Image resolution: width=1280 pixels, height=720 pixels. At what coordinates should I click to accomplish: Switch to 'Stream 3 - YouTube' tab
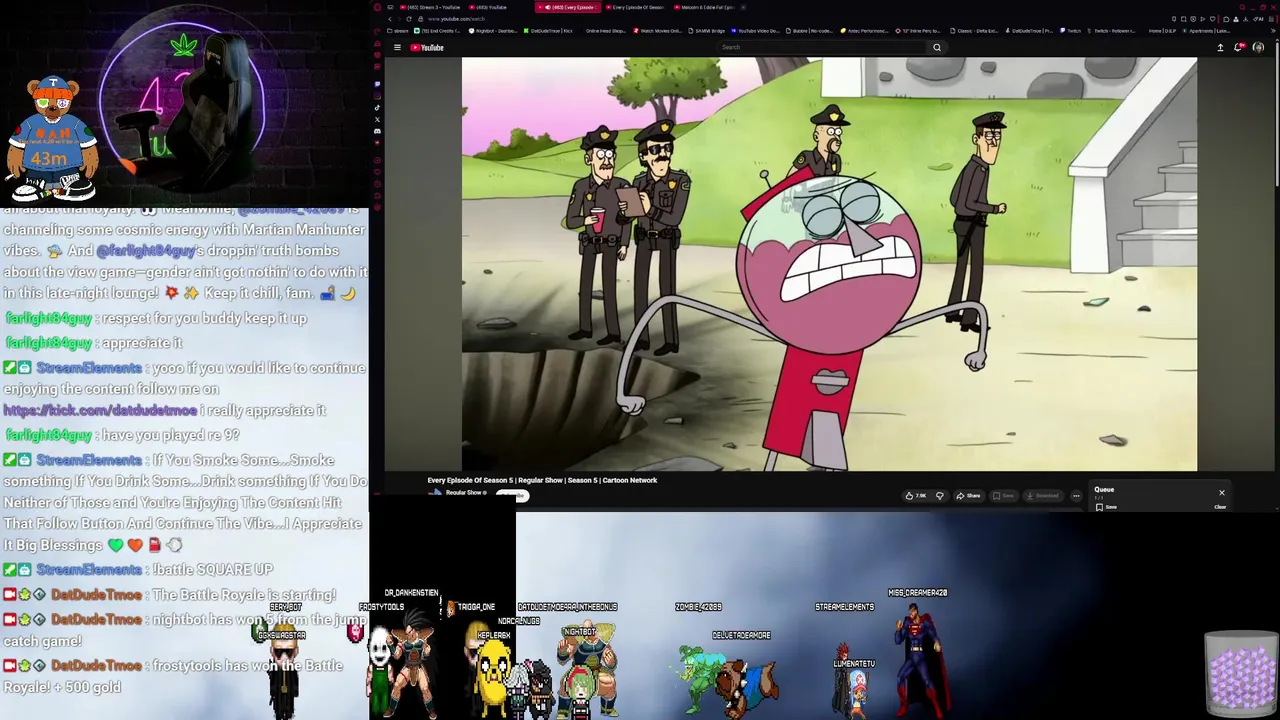[429, 7]
